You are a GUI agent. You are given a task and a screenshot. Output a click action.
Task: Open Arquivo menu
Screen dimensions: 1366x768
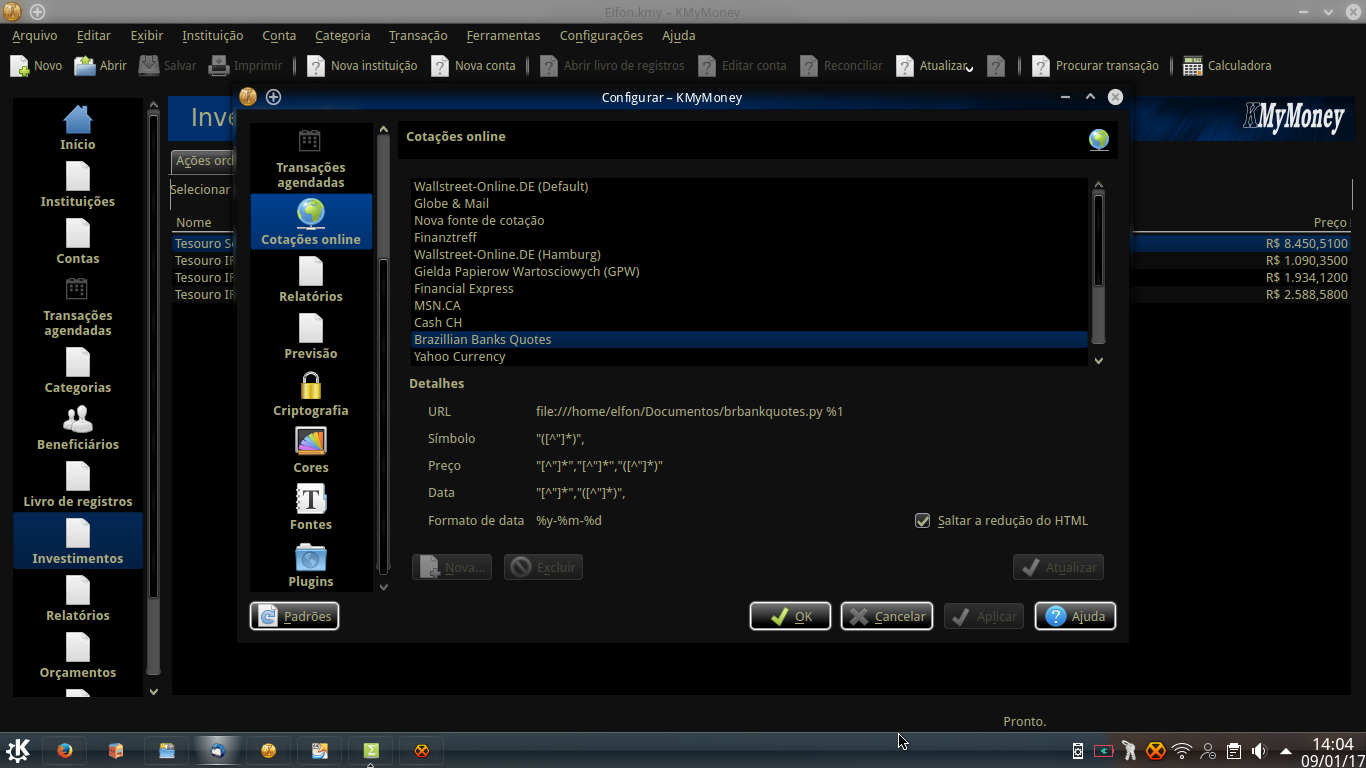[x=35, y=36]
